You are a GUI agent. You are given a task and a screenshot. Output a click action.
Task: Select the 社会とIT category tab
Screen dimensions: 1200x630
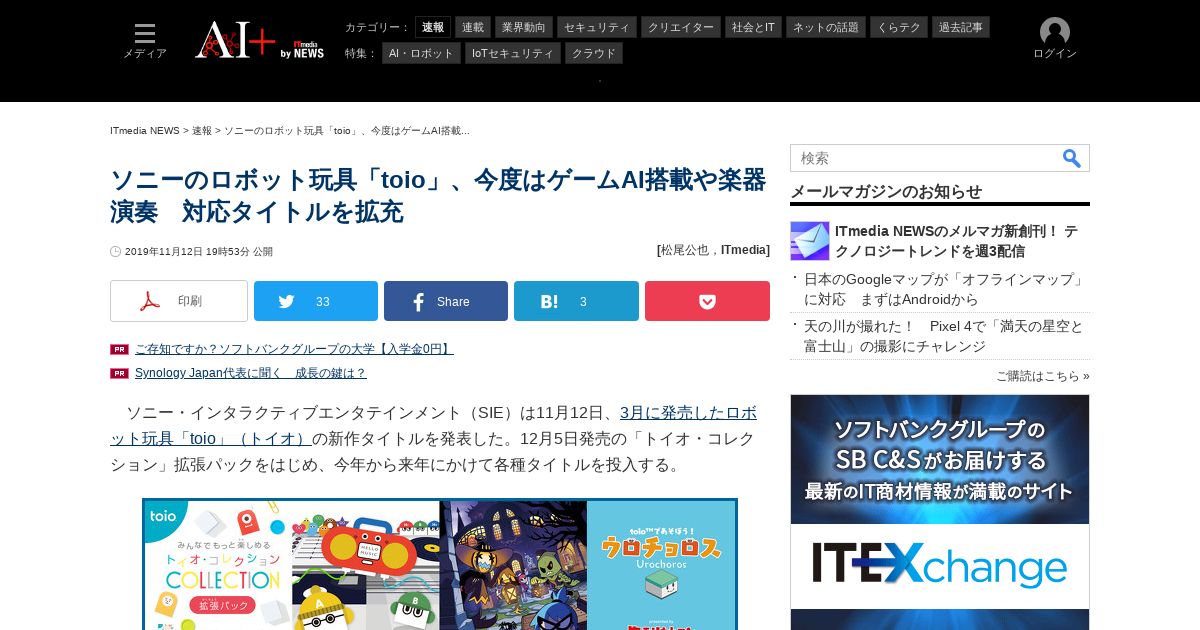click(x=753, y=27)
